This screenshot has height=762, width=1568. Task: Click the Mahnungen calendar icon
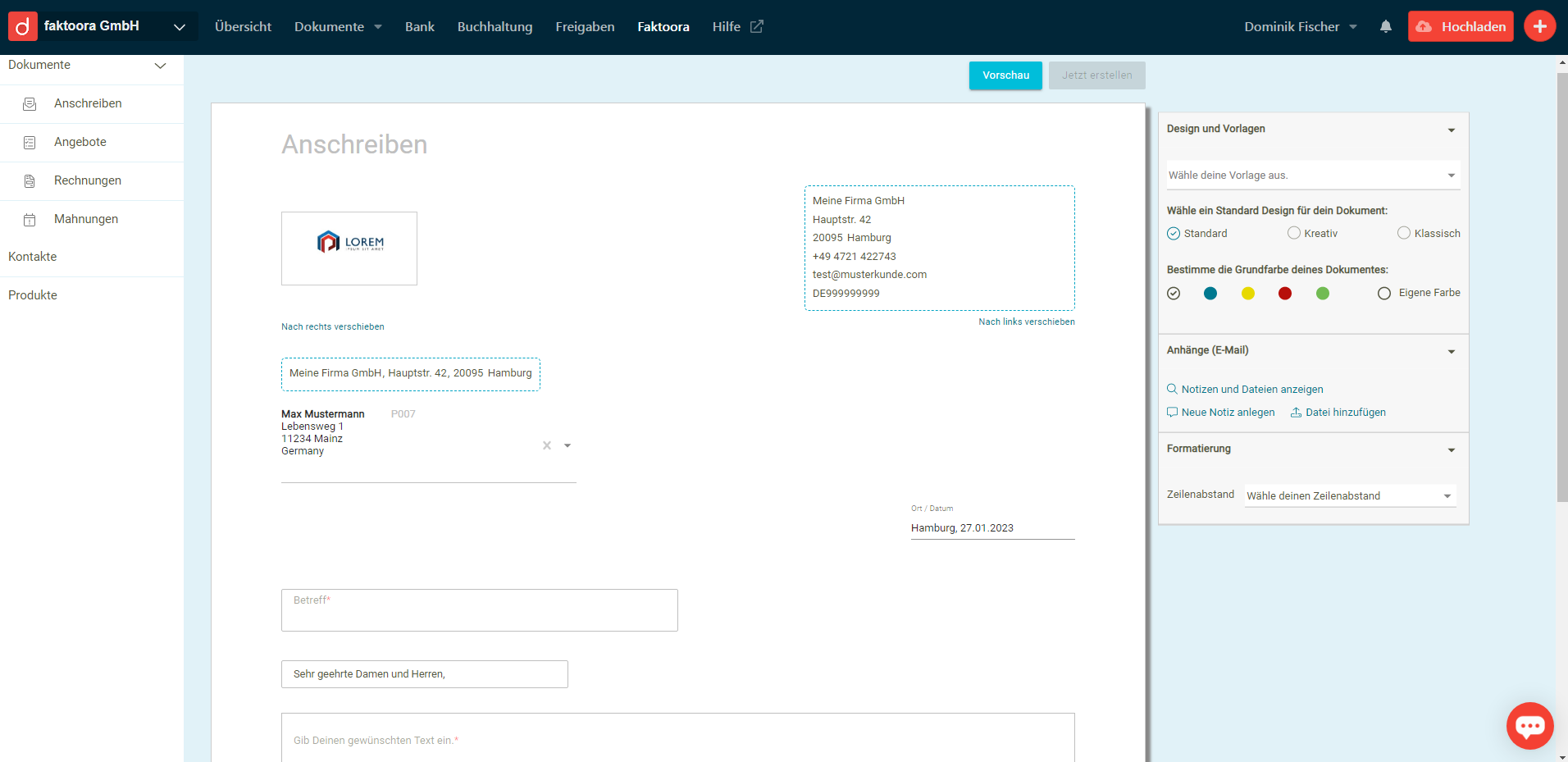pyautogui.click(x=30, y=220)
